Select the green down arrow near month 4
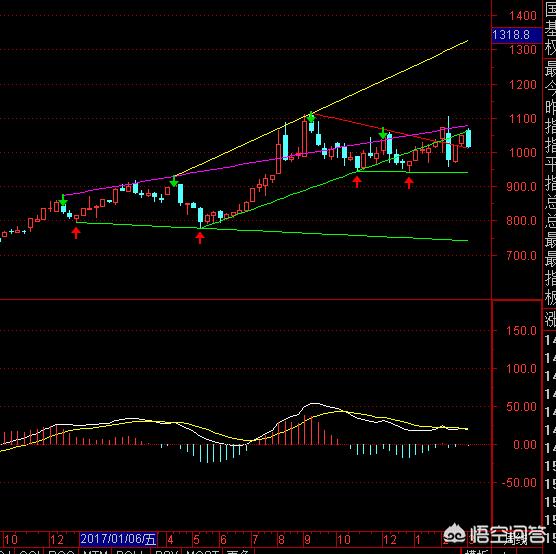Image resolution: width=556 pixels, height=554 pixels. [174, 181]
